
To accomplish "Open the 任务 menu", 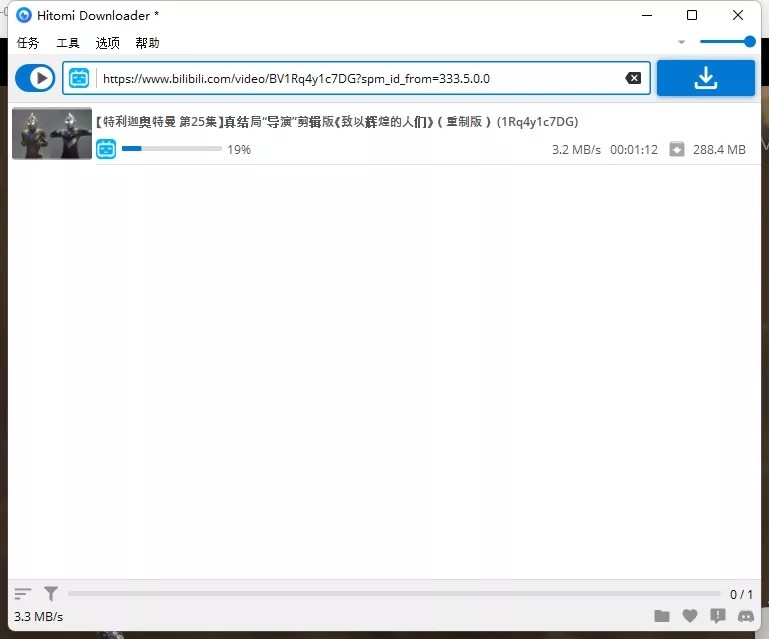I will 28,43.
